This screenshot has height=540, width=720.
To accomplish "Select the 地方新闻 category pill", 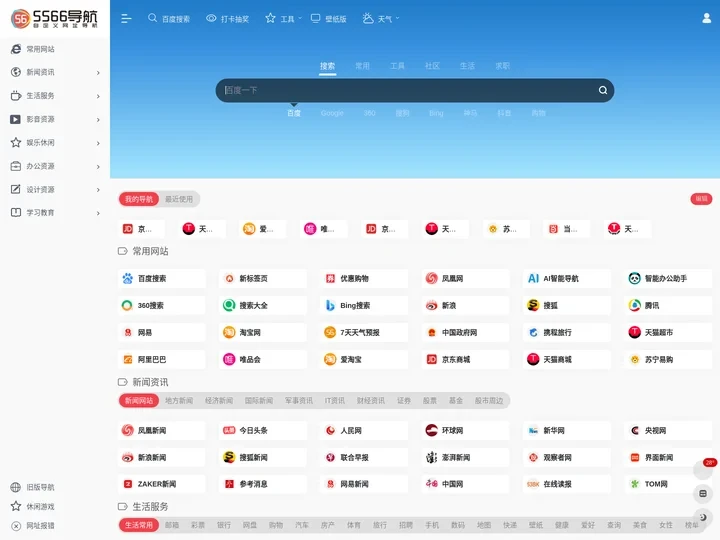I will click(179, 400).
